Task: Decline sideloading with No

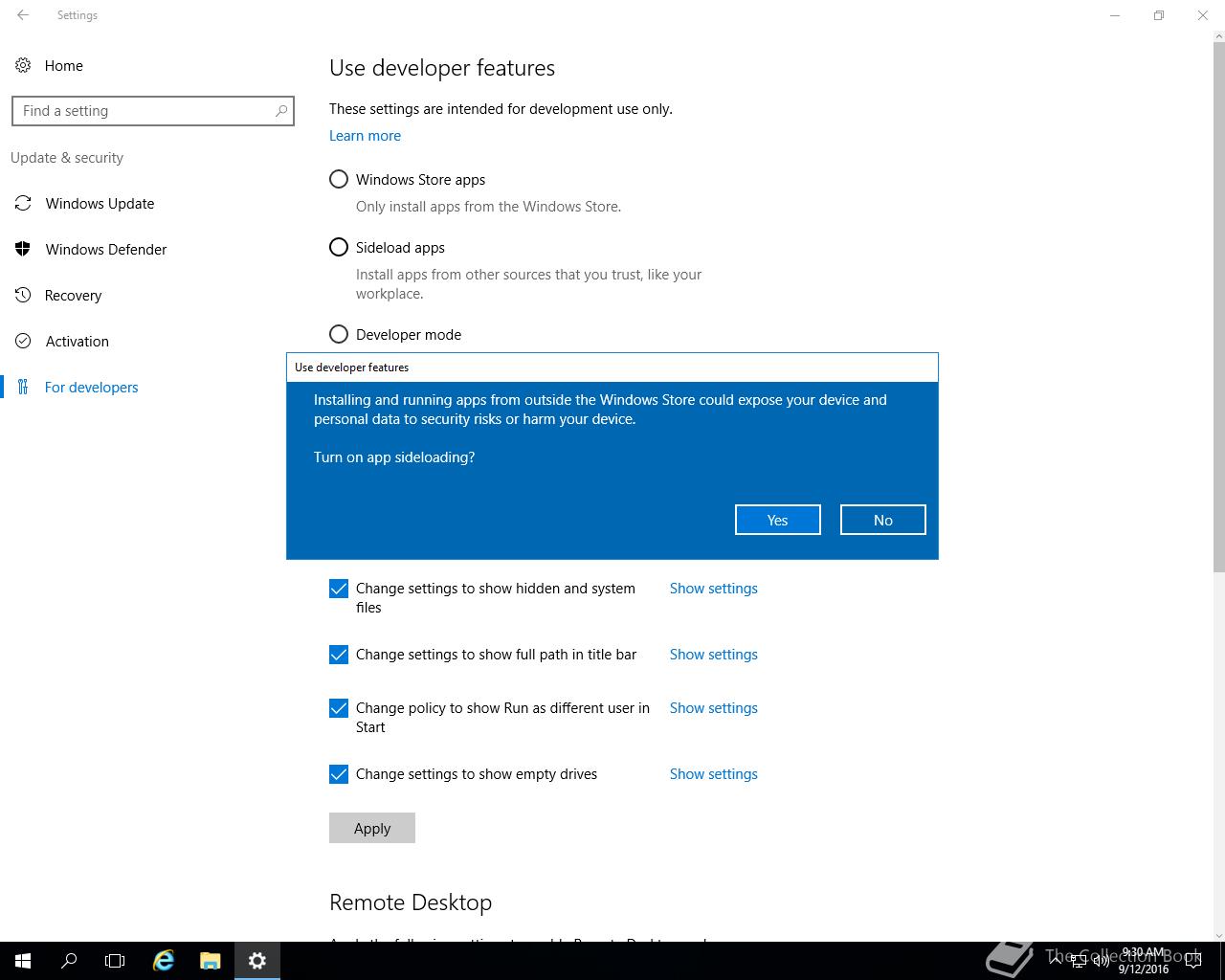Action: (883, 520)
